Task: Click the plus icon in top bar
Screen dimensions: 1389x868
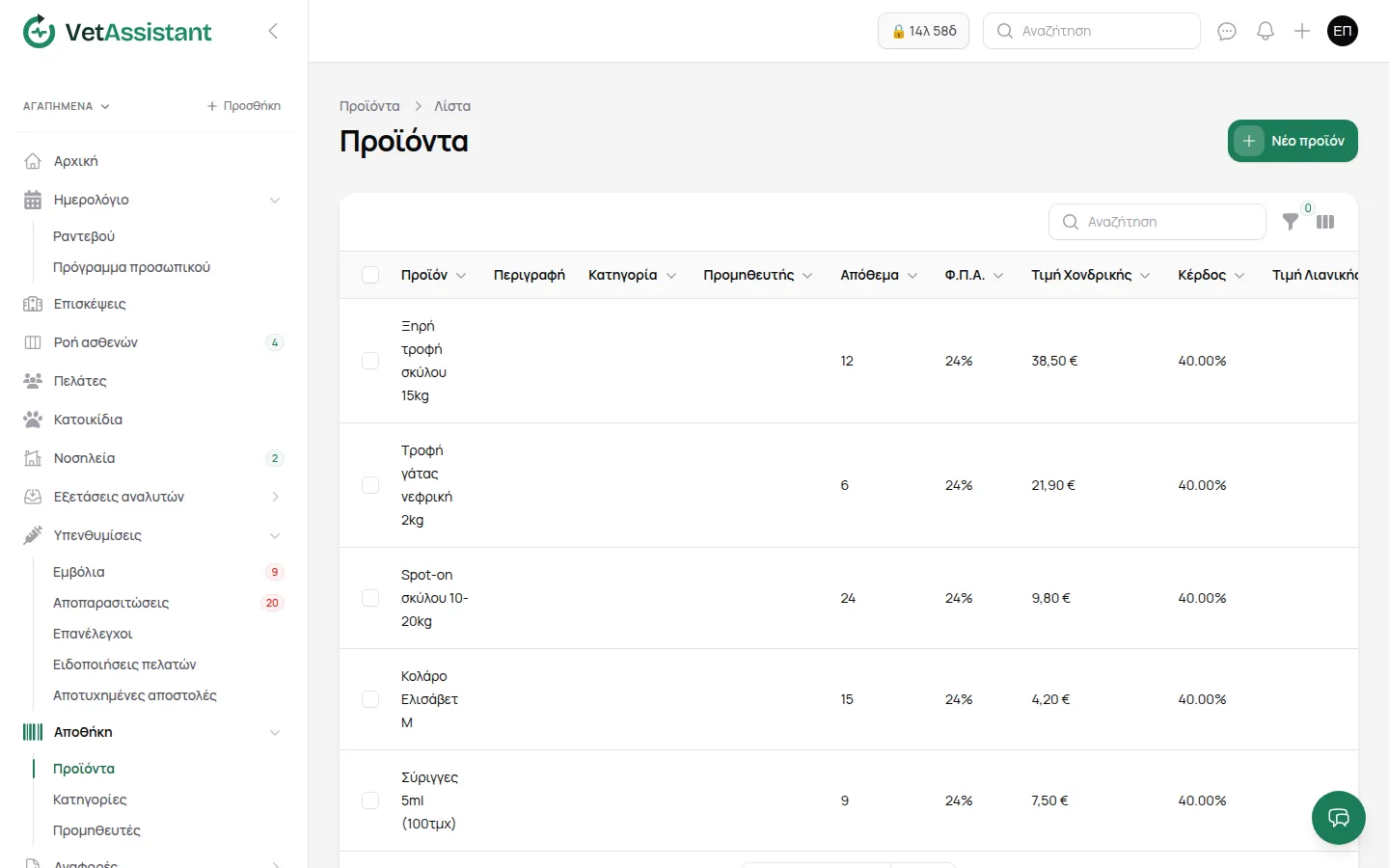Action: [1302, 31]
